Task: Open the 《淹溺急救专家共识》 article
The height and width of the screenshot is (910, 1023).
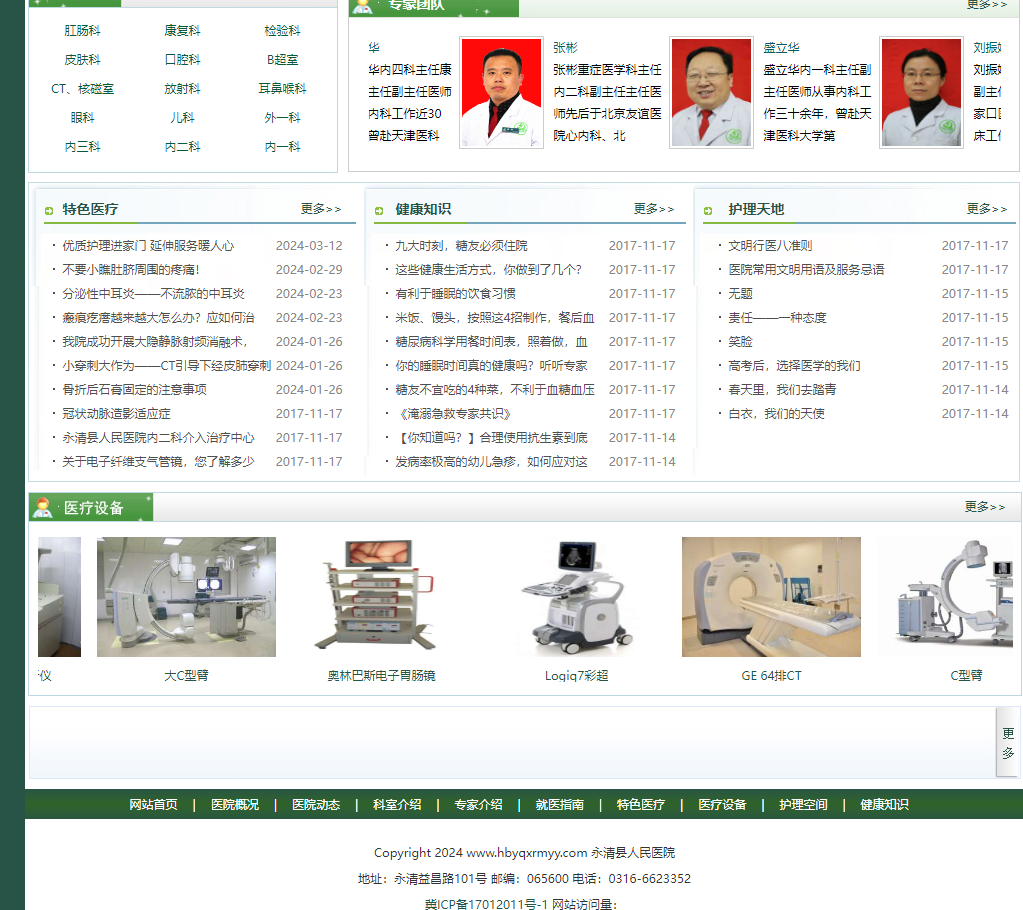Action: click(x=453, y=414)
